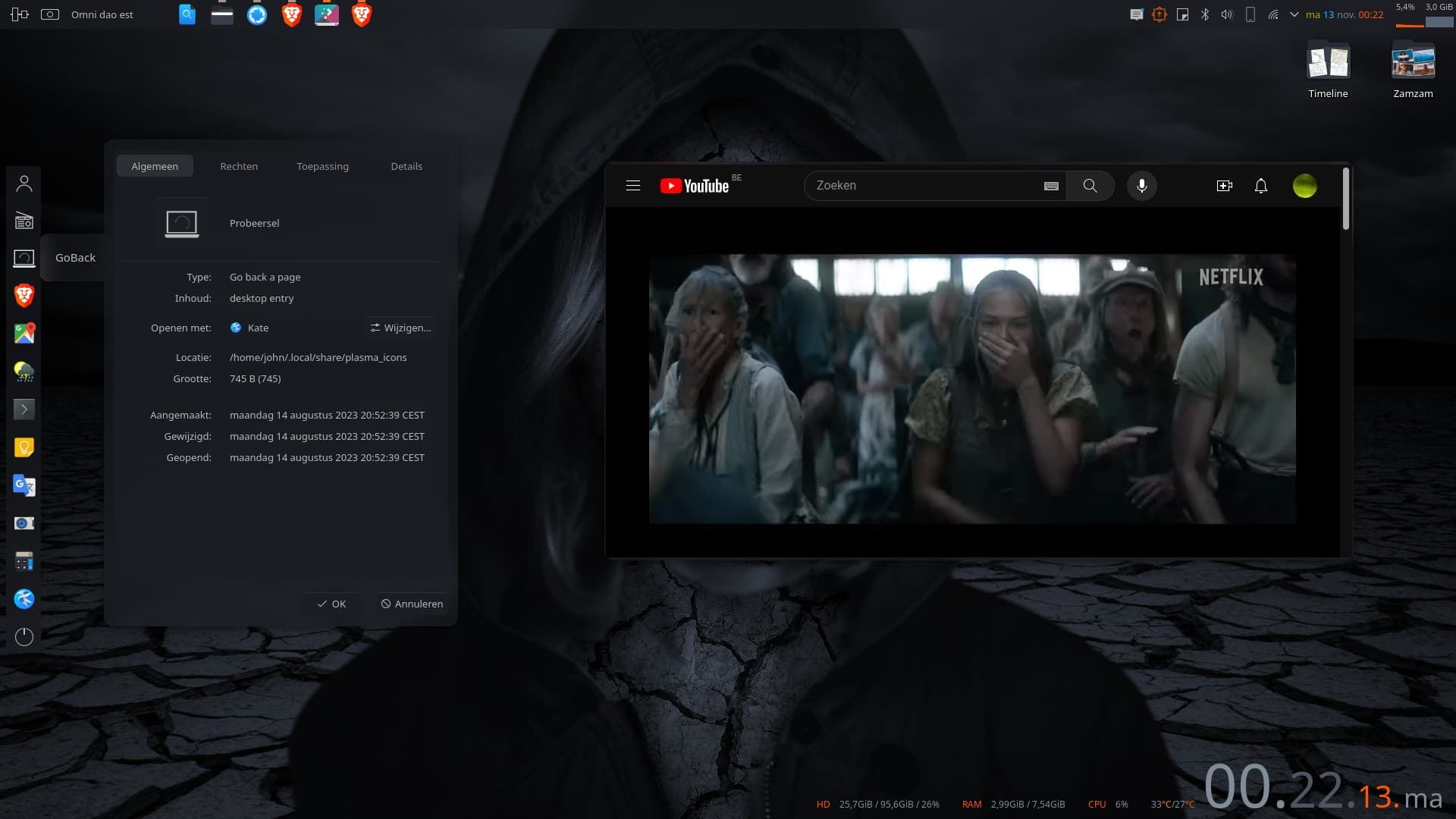Click the Kate application entry
The image size is (1456, 819).
pyautogui.click(x=249, y=328)
